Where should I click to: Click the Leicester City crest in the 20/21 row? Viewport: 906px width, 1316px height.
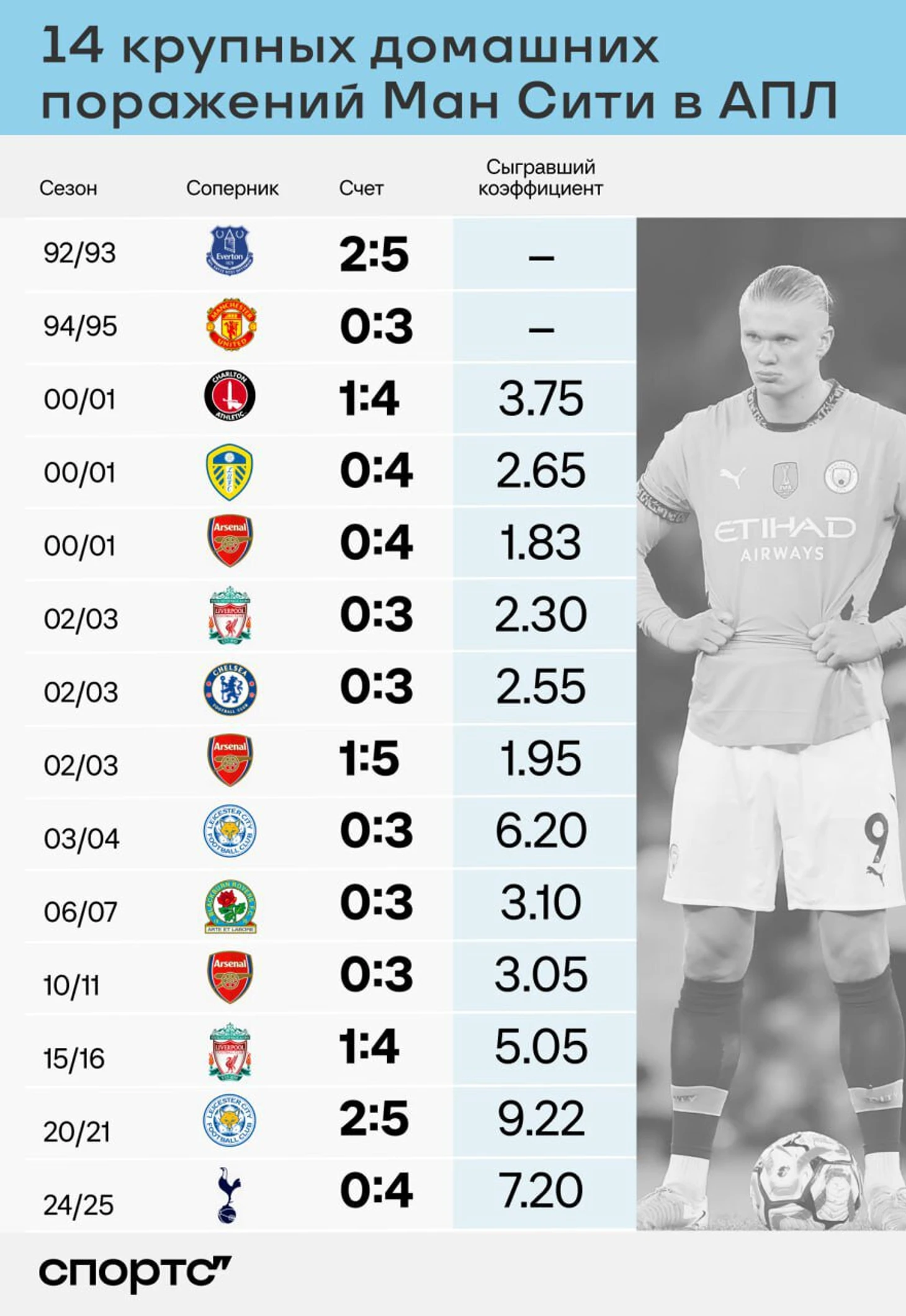point(230,1121)
